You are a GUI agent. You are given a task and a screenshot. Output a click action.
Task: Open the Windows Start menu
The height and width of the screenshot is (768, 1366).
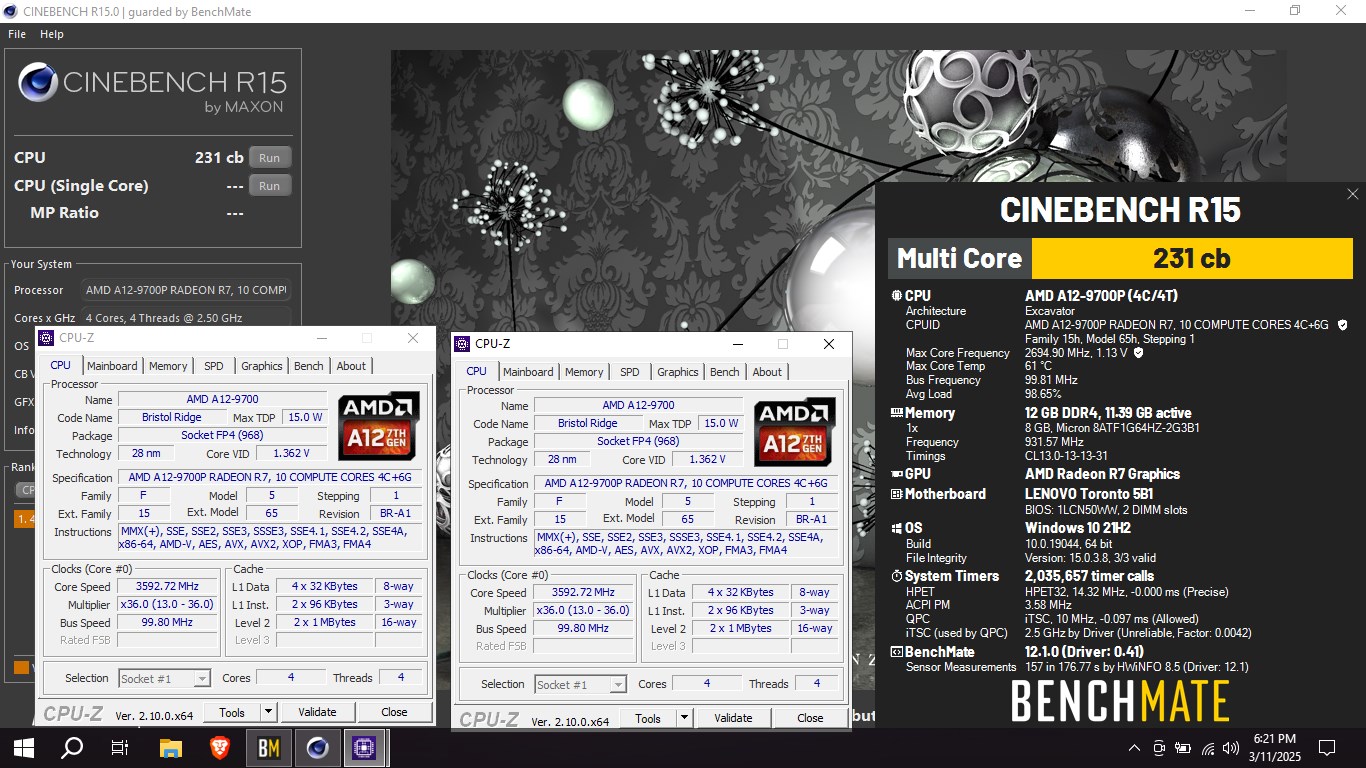point(24,747)
